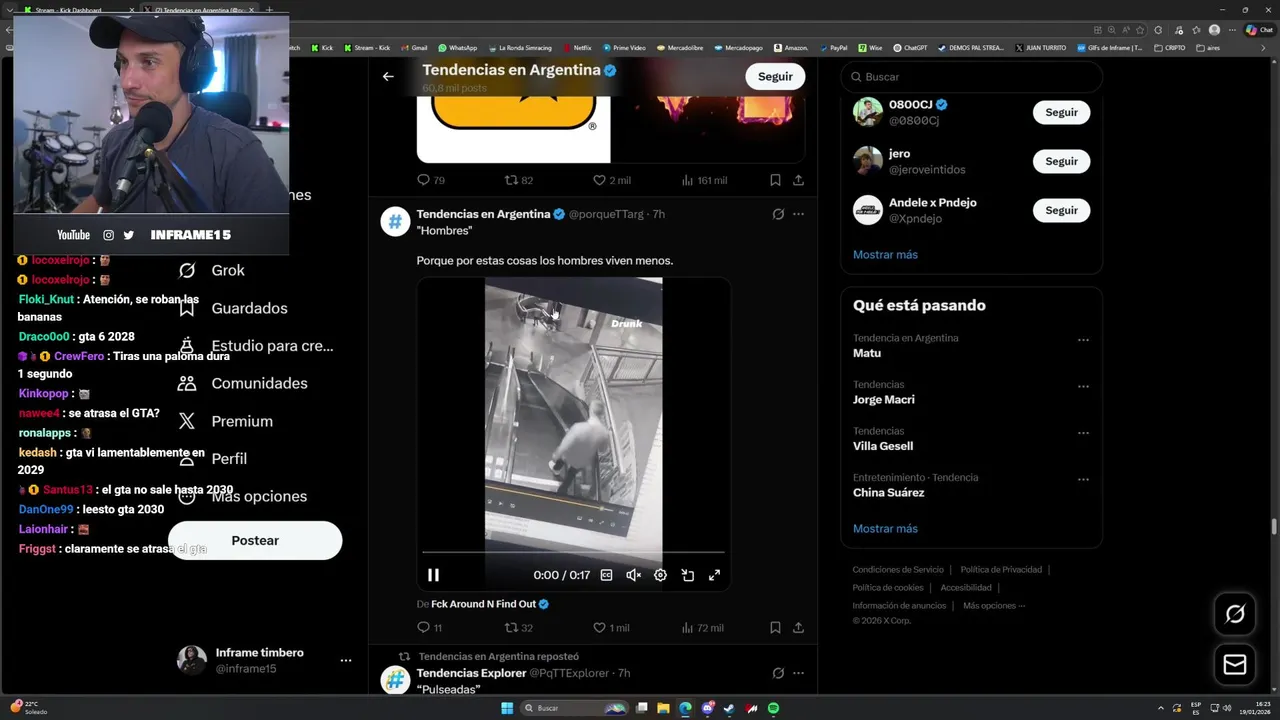The width and height of the screenshot is (1280, 720).
Task: Toggle the video picture-in-picture mode
Action: pyautogui.click(x=688, y=575)
